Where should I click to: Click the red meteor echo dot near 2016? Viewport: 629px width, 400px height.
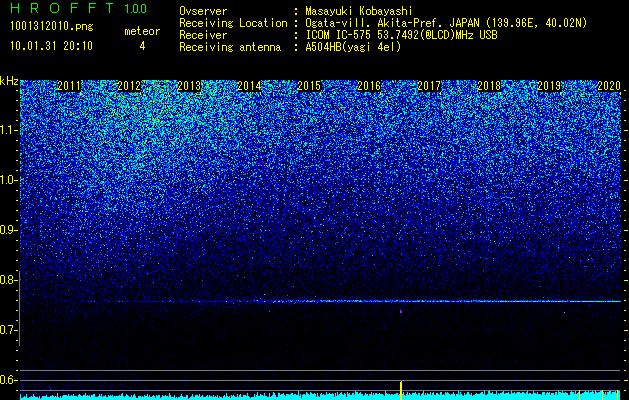point(400,311)
